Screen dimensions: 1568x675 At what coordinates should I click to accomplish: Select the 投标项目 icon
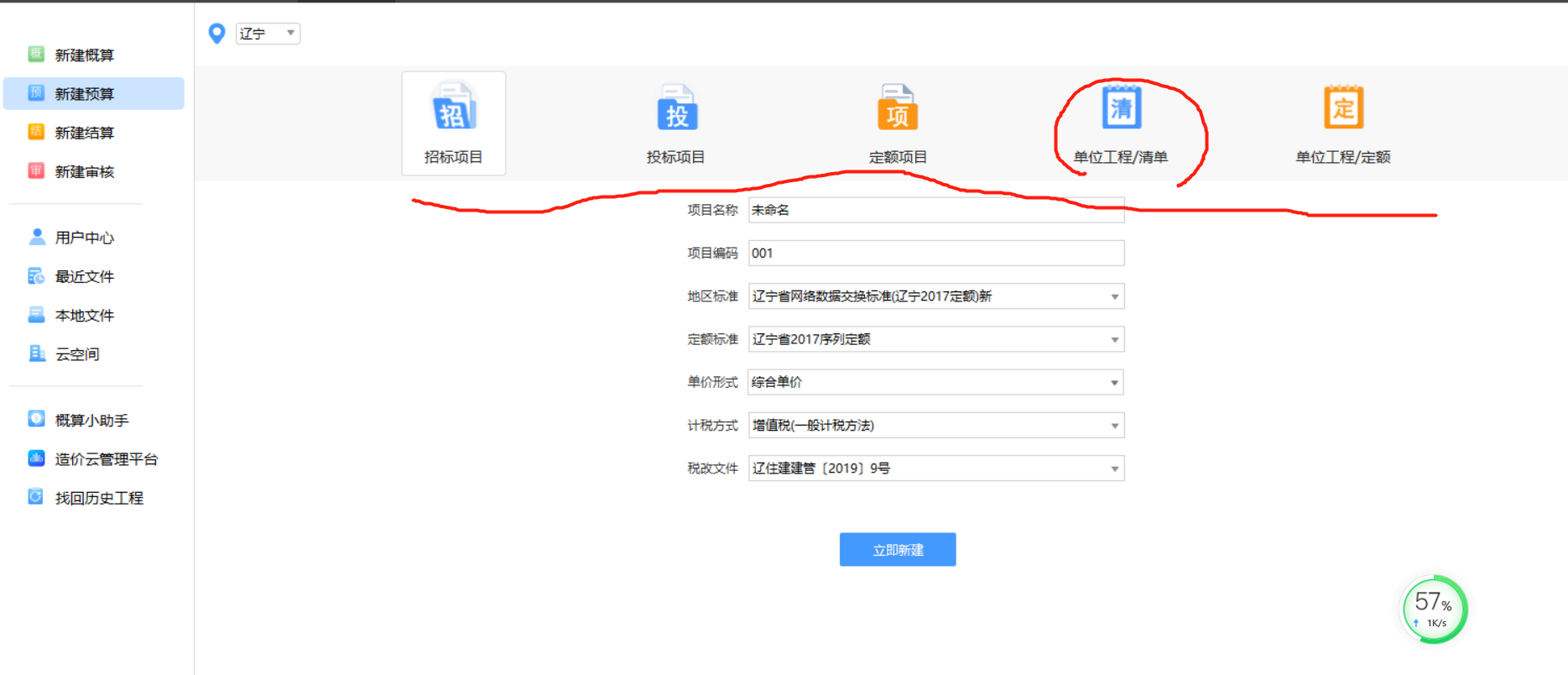[x=677, y=107]
